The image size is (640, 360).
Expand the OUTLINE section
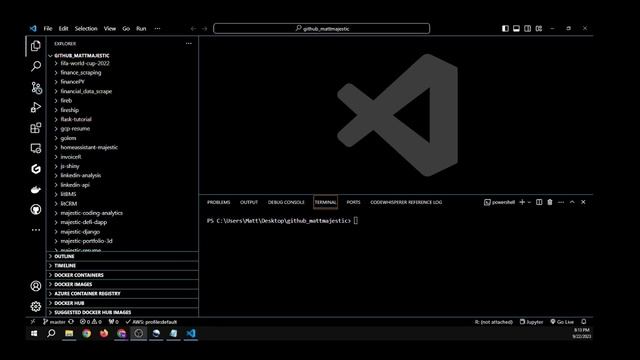click(122, 256)
